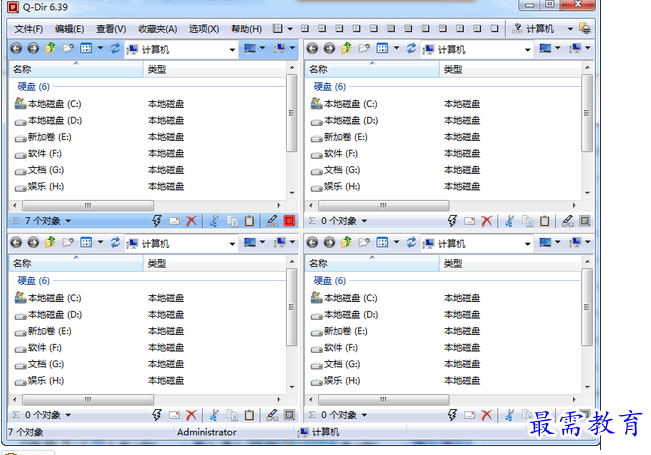Click paste clipboard in top-left pane status bar
The height and width of the screenshot is (455, 651).
pyautogui.click(x=249, y=221)
